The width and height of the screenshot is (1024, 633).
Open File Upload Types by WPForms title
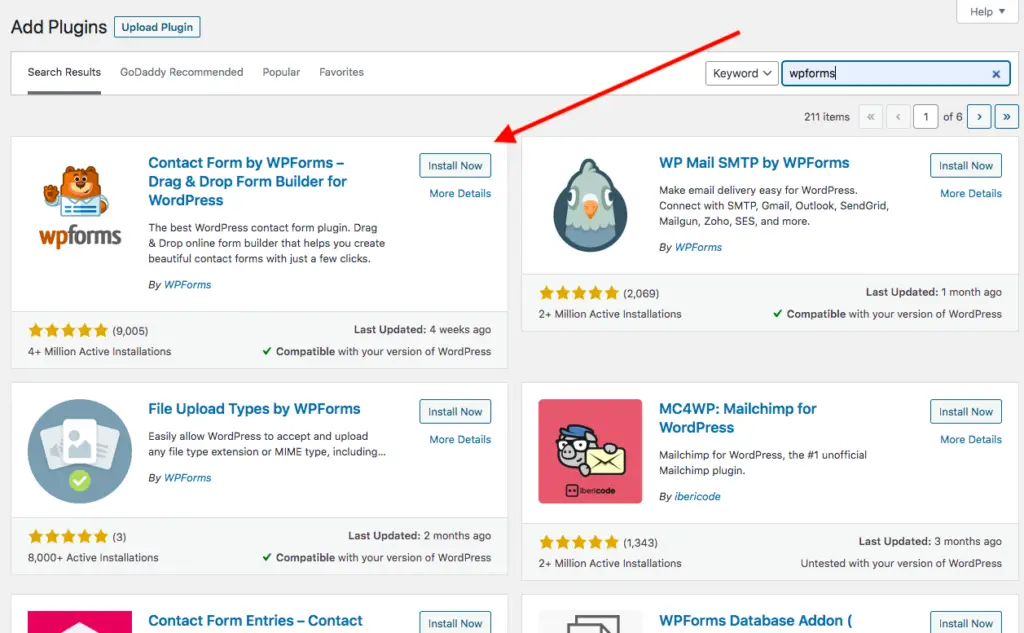254,409
